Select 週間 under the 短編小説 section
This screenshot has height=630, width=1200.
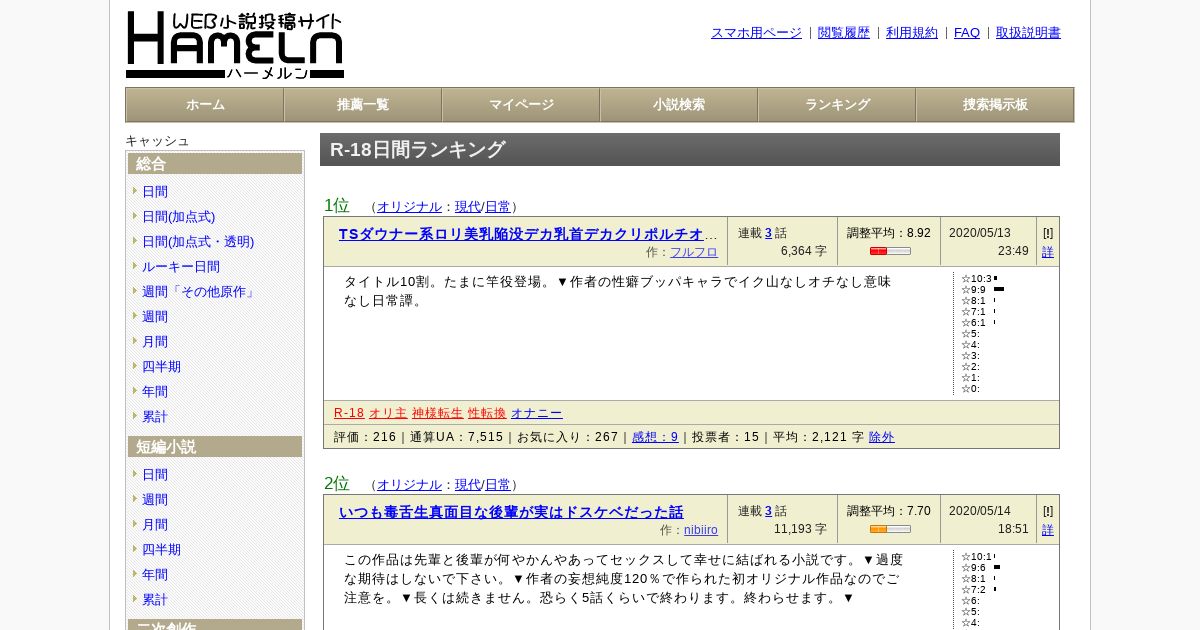[x=155, y=500]
